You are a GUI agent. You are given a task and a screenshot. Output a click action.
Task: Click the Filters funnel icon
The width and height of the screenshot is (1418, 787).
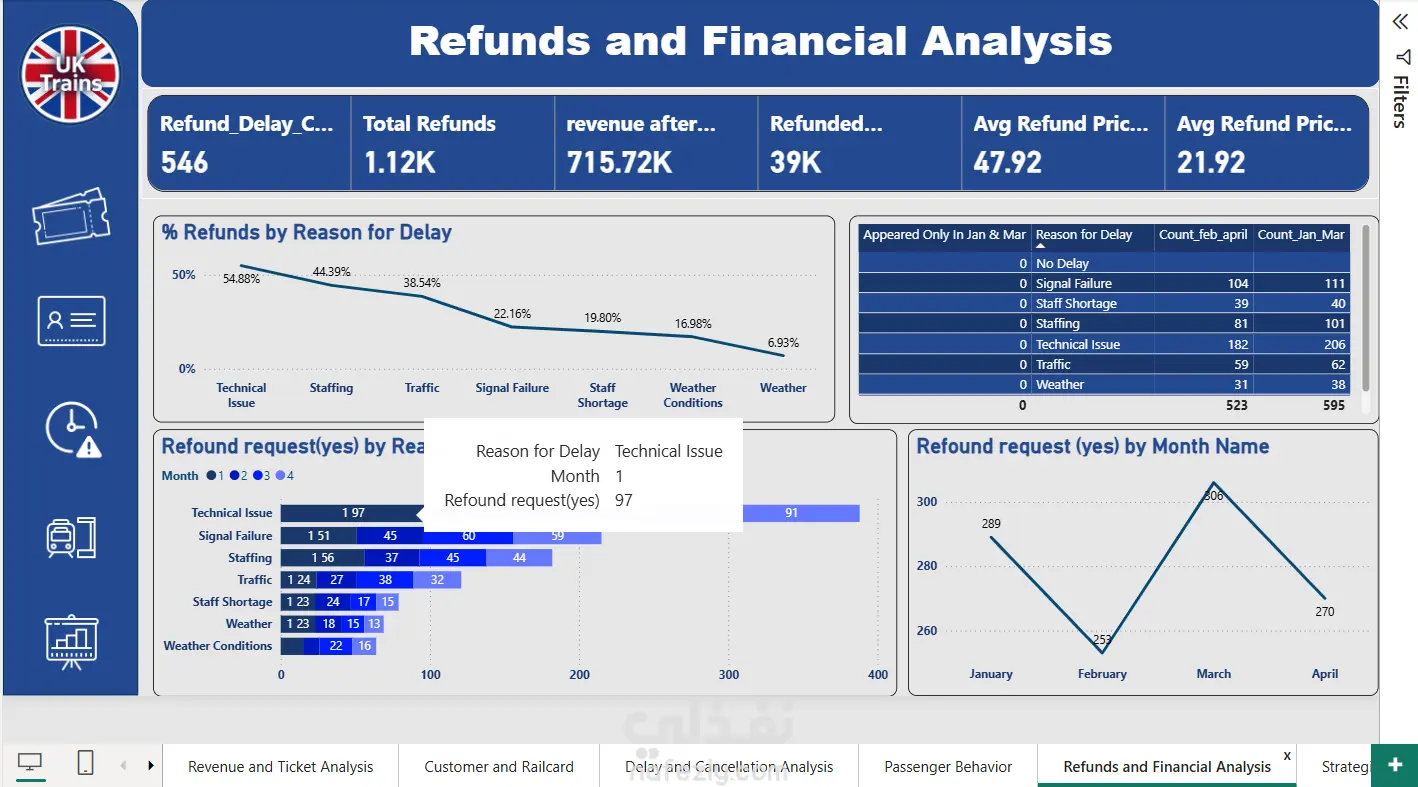coord(1401,57)
